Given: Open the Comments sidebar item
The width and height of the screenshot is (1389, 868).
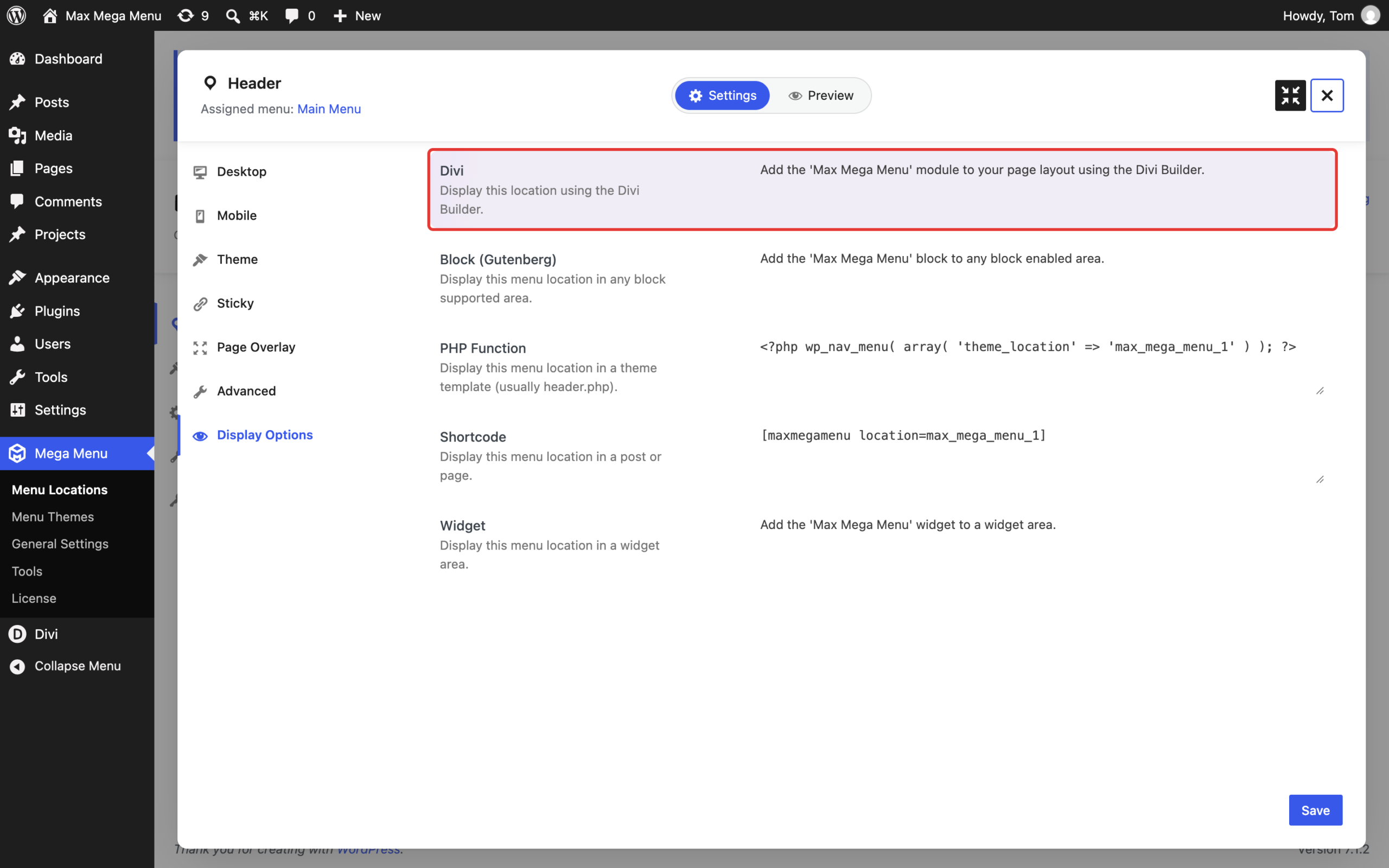Looking at the screenshot, I should pyautogui.click(x=77, y=201).
